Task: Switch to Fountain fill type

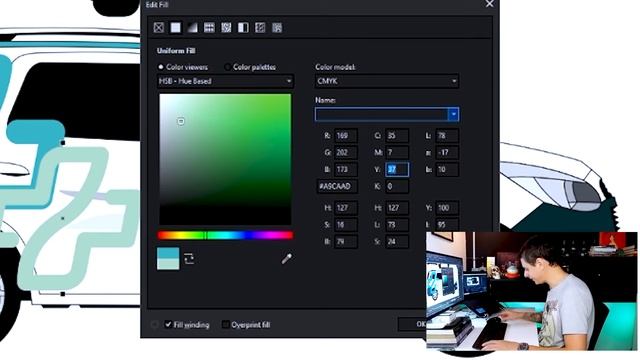Action: click(192, 27)
